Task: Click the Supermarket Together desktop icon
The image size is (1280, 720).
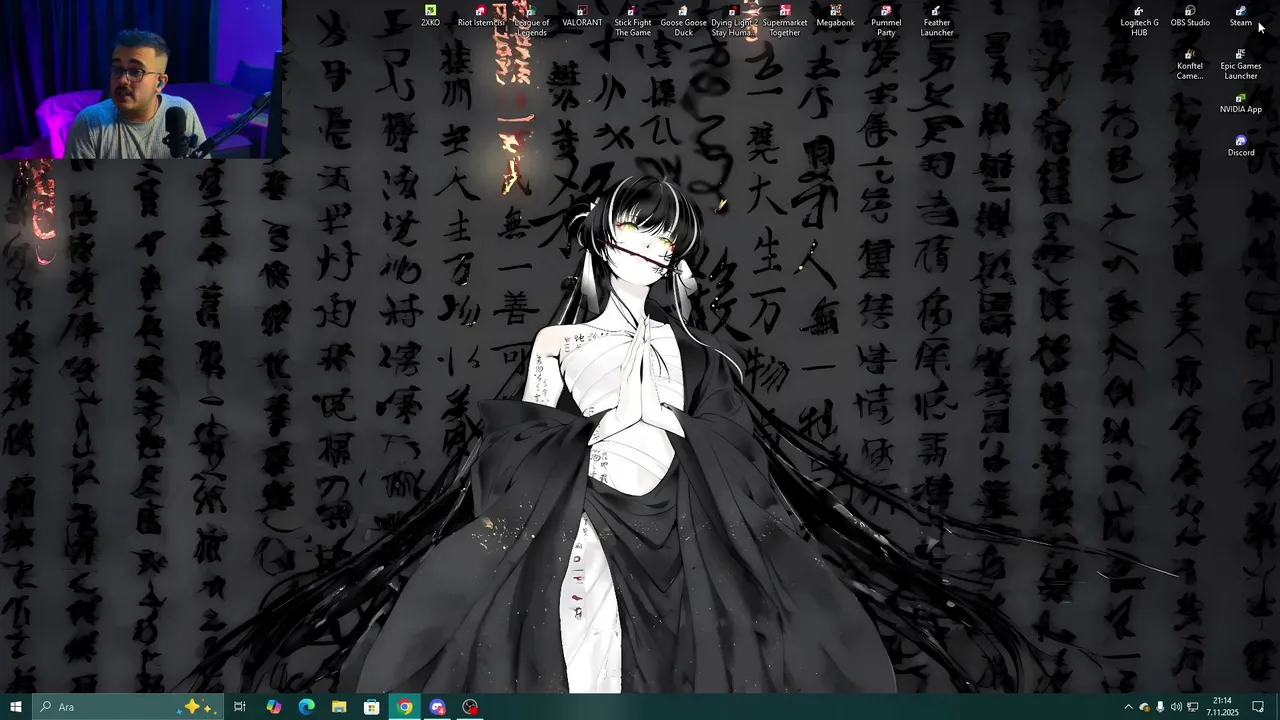Action: pyautogui.click(x=784, y=21)
